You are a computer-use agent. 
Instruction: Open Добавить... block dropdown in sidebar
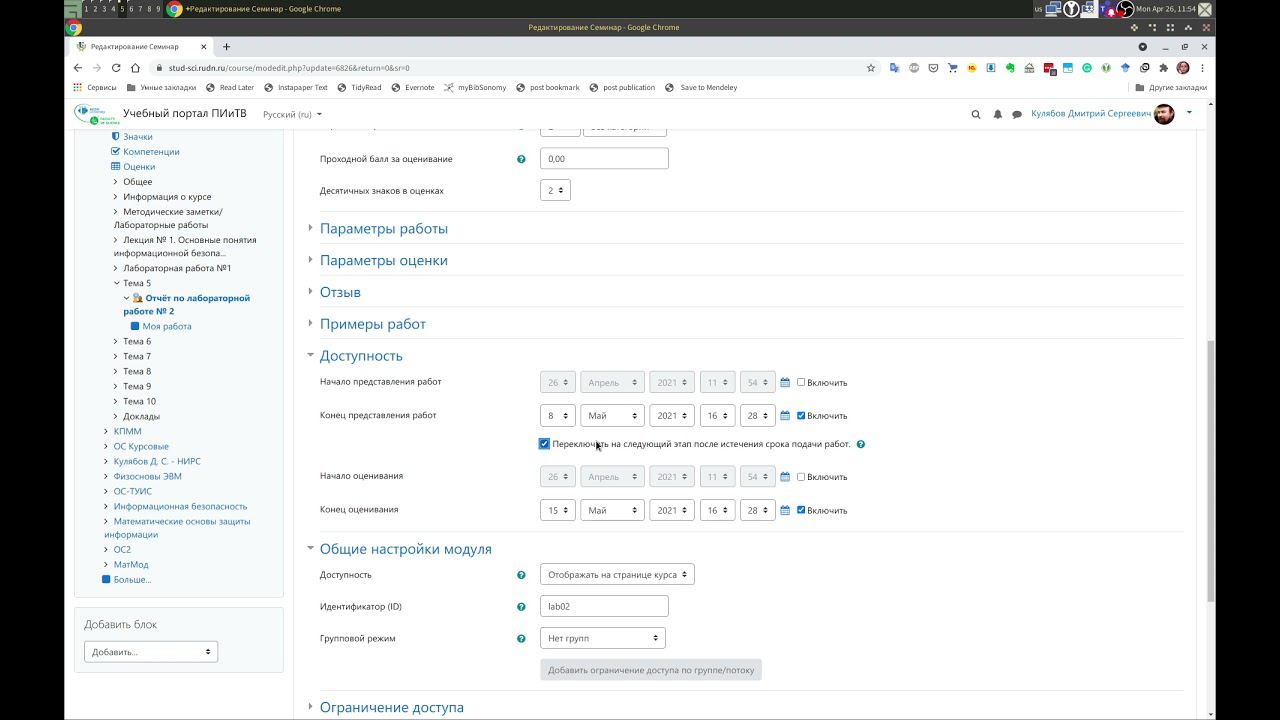point(151,652)
